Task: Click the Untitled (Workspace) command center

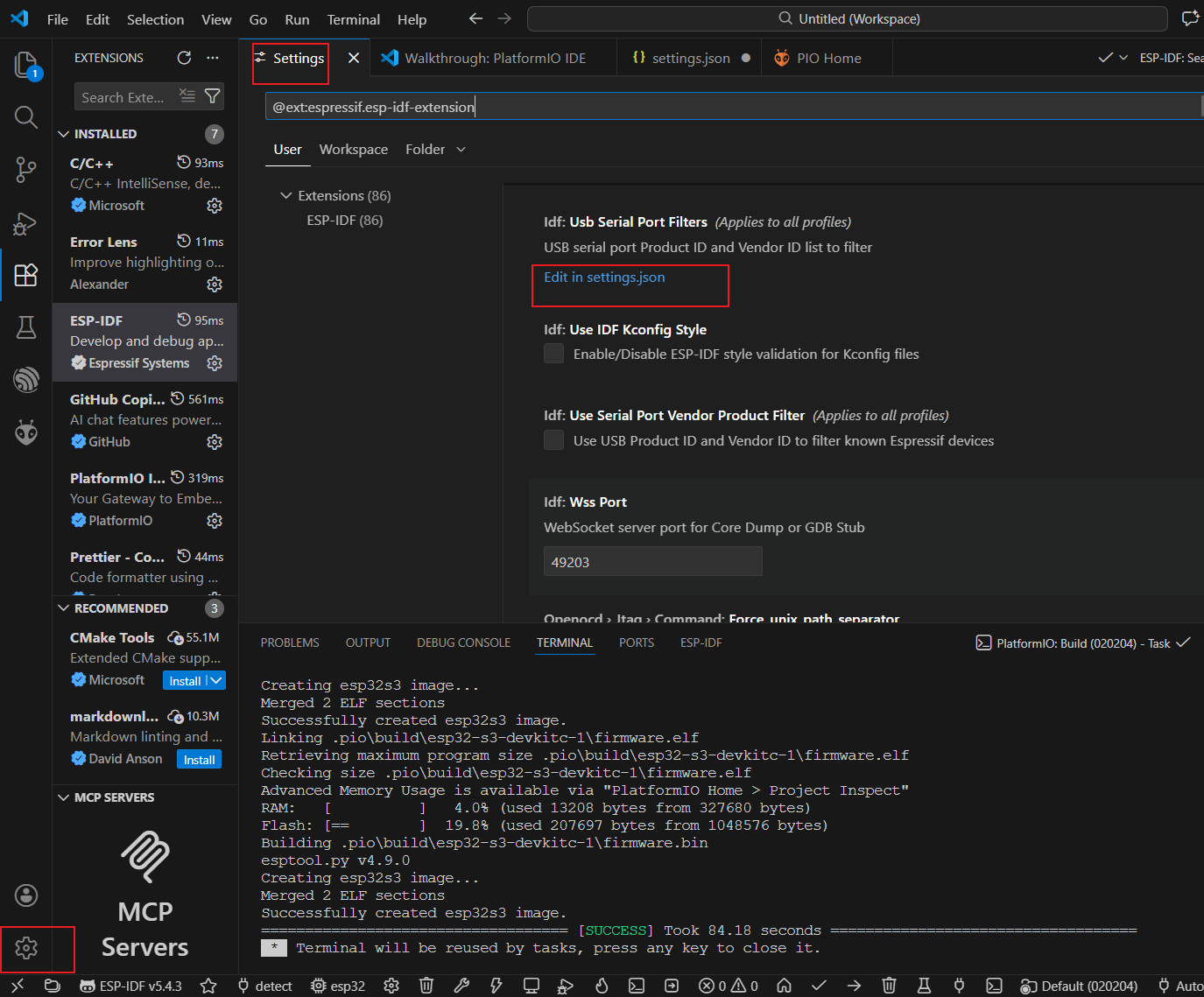Action: click(x=848, y=18)
